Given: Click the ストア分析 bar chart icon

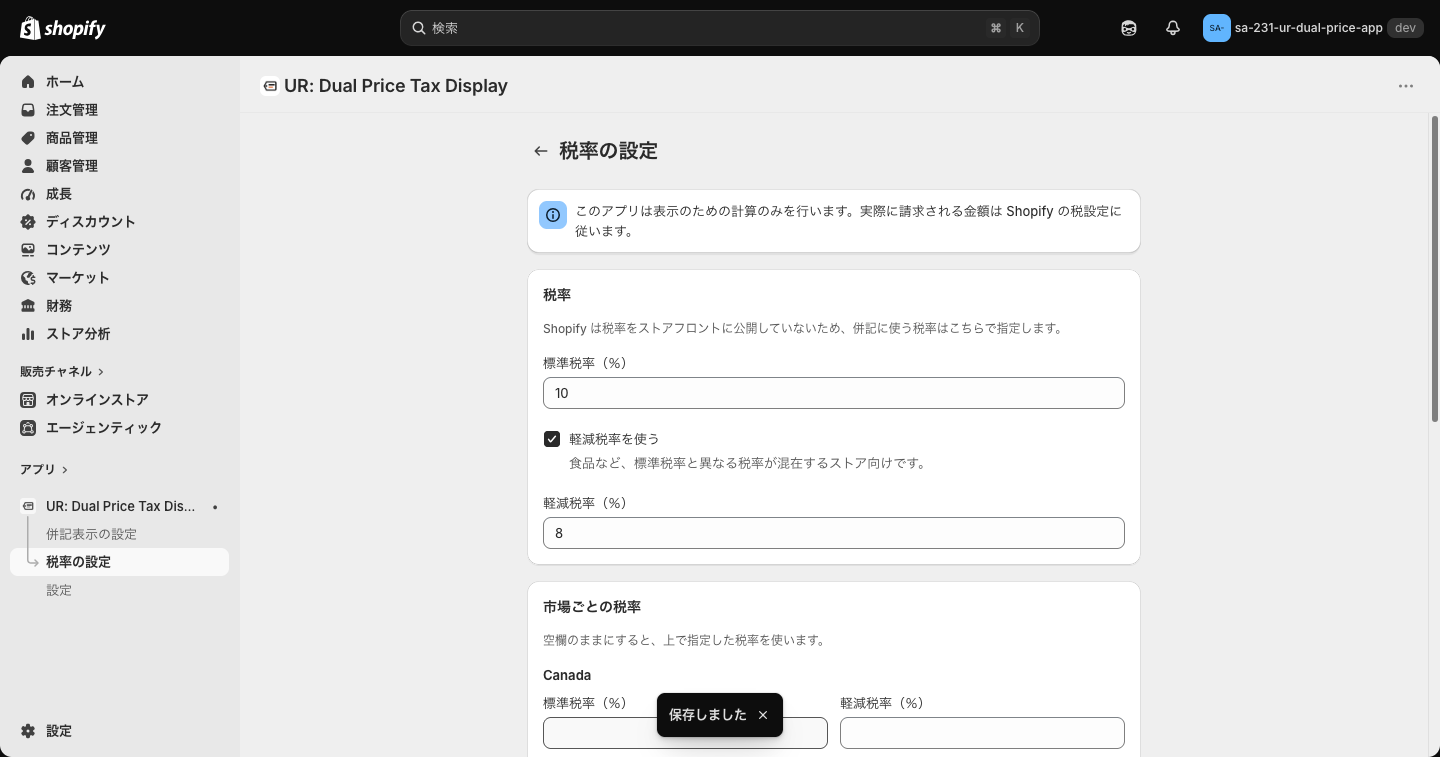Looking at the screenshot, I should 28,334.
